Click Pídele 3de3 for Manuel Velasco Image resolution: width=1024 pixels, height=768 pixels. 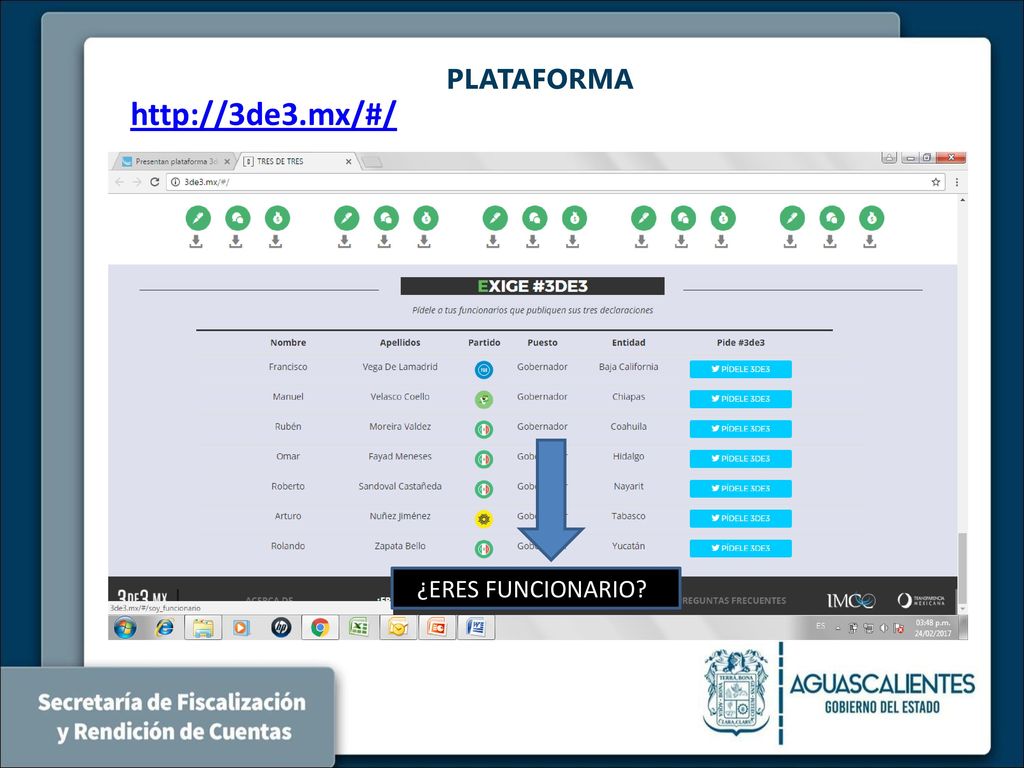(x=741, y=399)
